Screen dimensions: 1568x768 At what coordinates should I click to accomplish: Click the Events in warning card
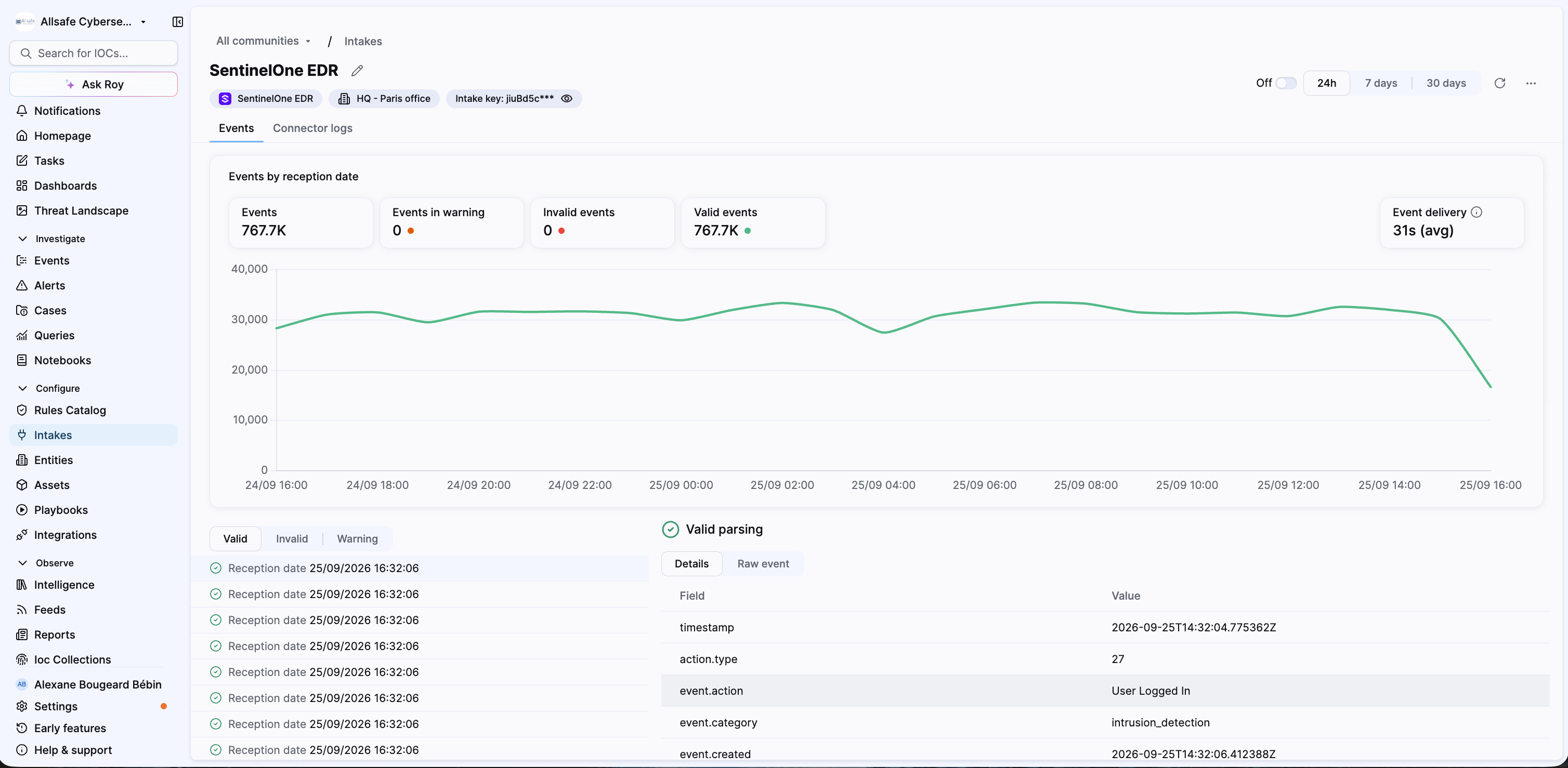(452, 223)
